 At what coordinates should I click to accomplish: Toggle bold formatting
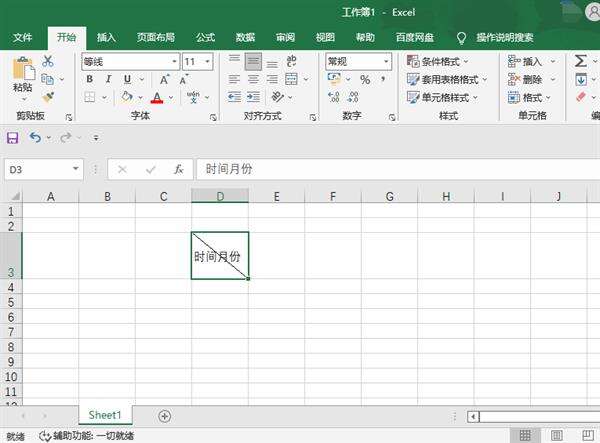(90, 79)
